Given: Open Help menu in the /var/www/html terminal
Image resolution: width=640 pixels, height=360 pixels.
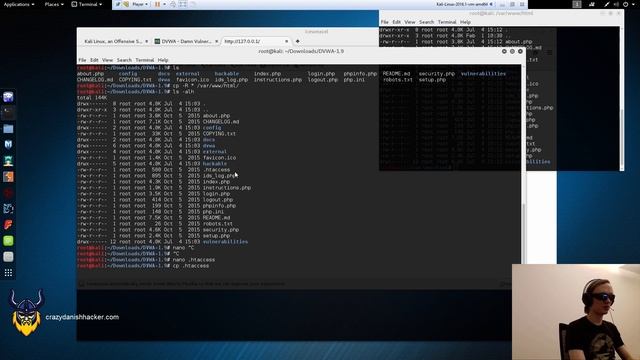Looking at the screenshot, I should click(x=465, y=22).
